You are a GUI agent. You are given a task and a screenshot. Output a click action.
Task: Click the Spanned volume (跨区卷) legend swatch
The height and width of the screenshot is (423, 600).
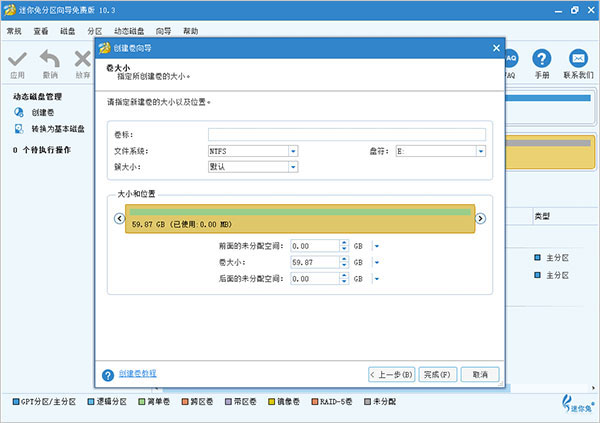pyautogui.click(x=185, y=402)
